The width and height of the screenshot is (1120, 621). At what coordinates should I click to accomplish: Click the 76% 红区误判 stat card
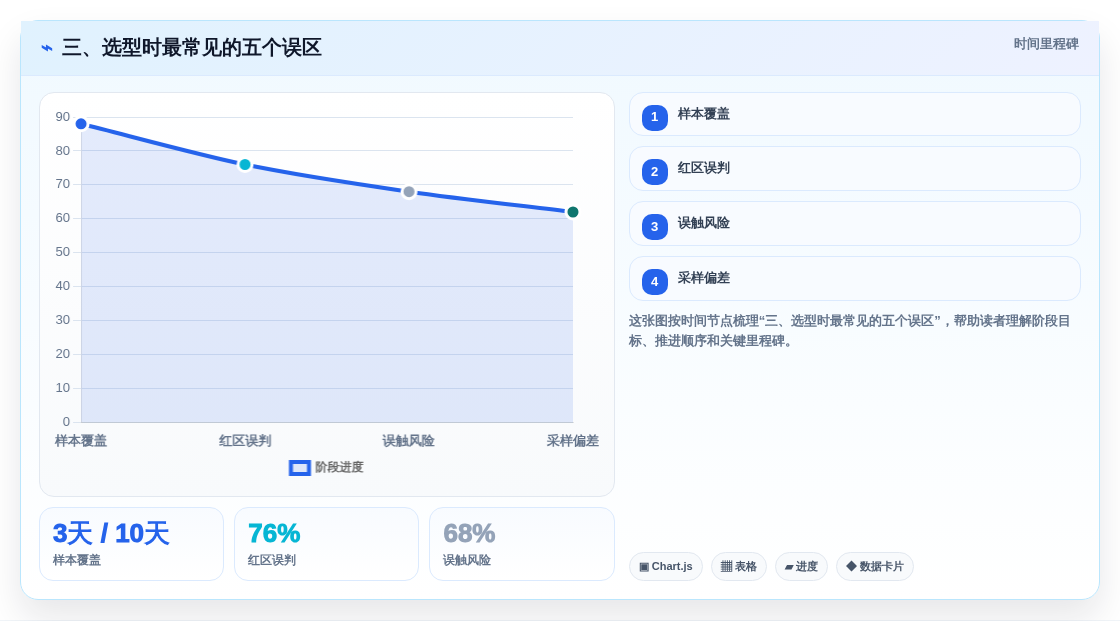point(326,544)
